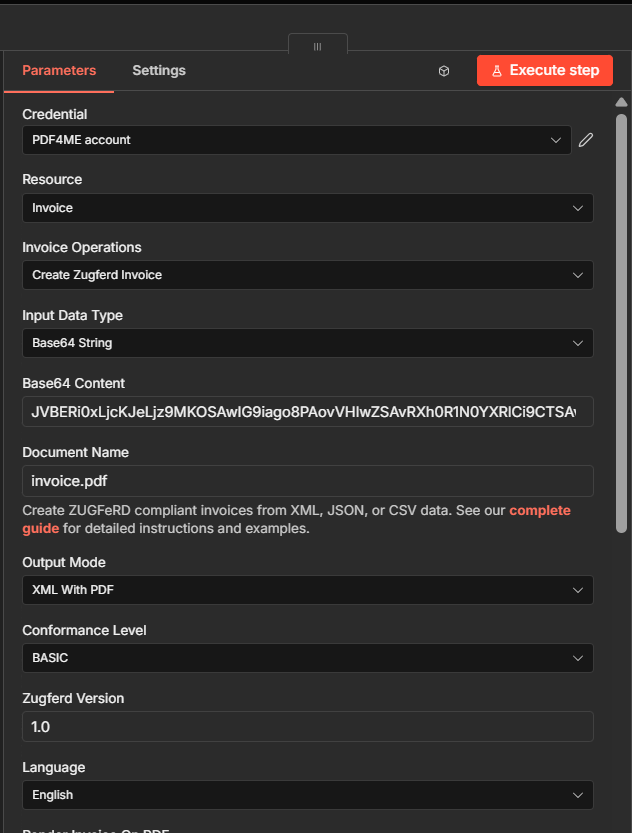Open the Credential selector showing PDF4ME account
Image resolution: width=632 pixels, height=833 pixels.
[296, 140]
